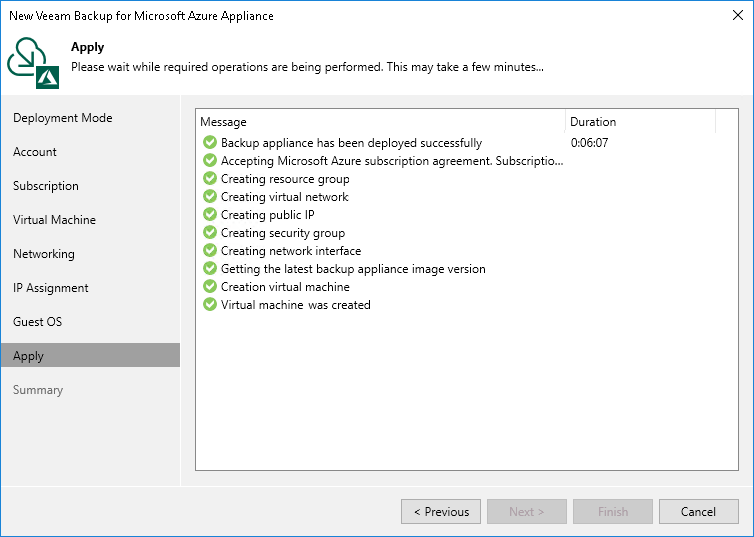Click the green check next to 'Creating resource group'
Screen dimensions: 754x537
(x=210, y=179)
